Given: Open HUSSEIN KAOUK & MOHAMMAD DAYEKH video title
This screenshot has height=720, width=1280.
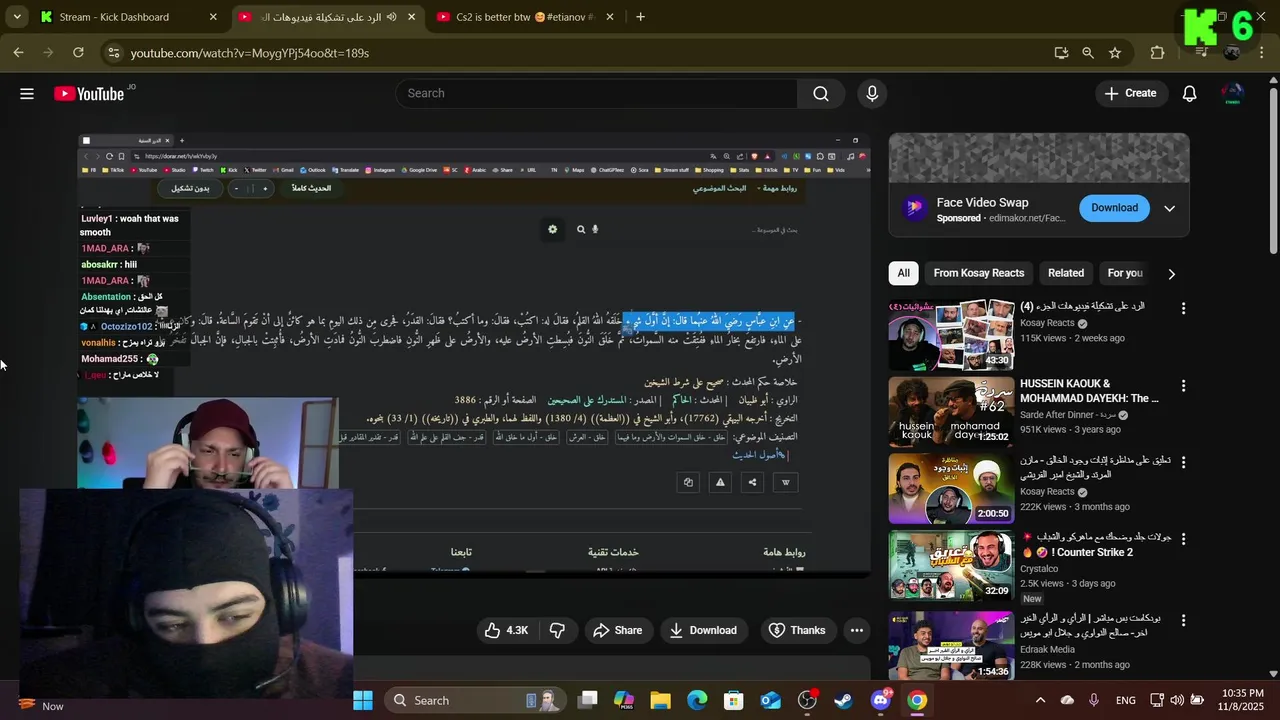Looking at the screenshot, I should tap(1089, 391).
